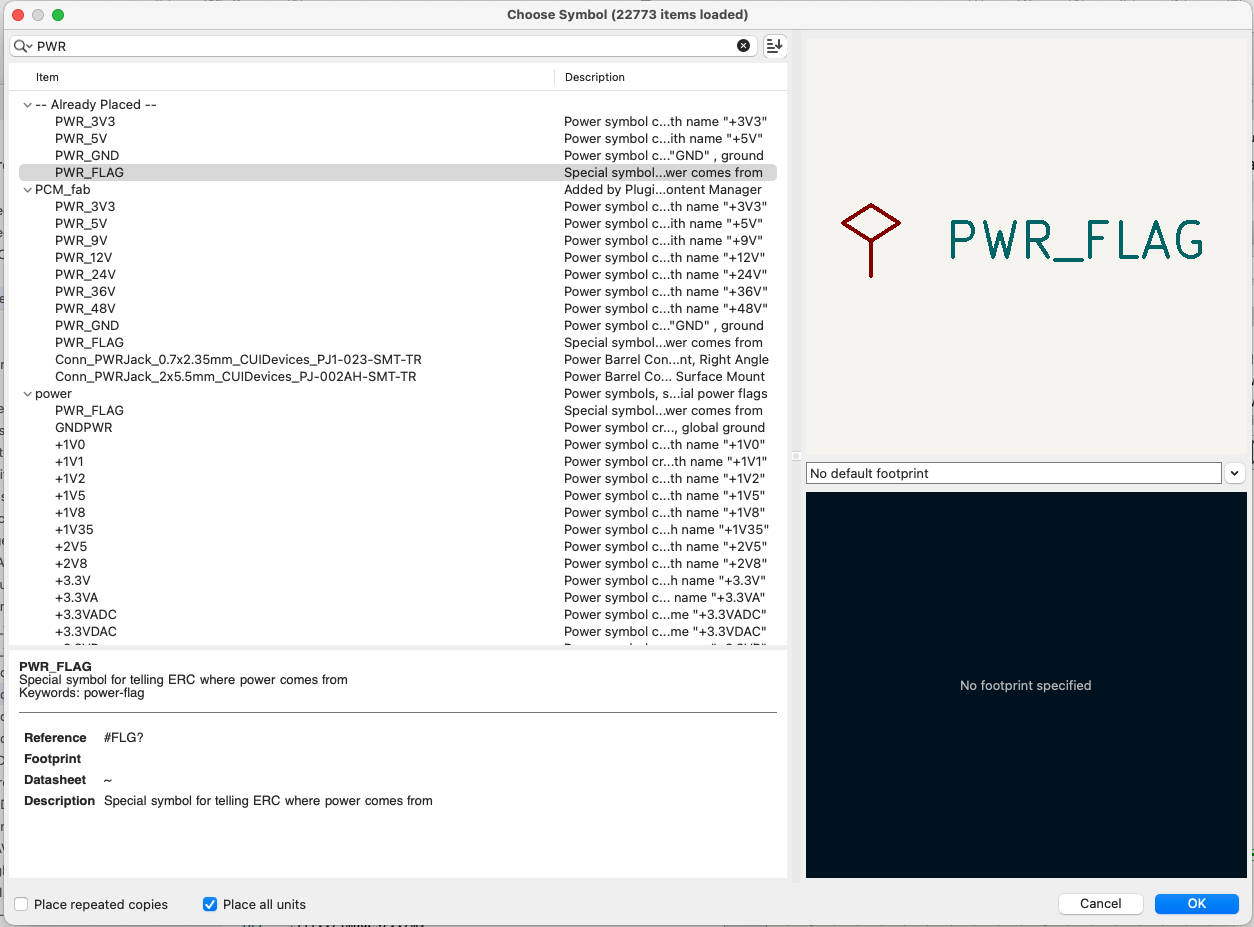Clear the PWR search text

(743, 46)
